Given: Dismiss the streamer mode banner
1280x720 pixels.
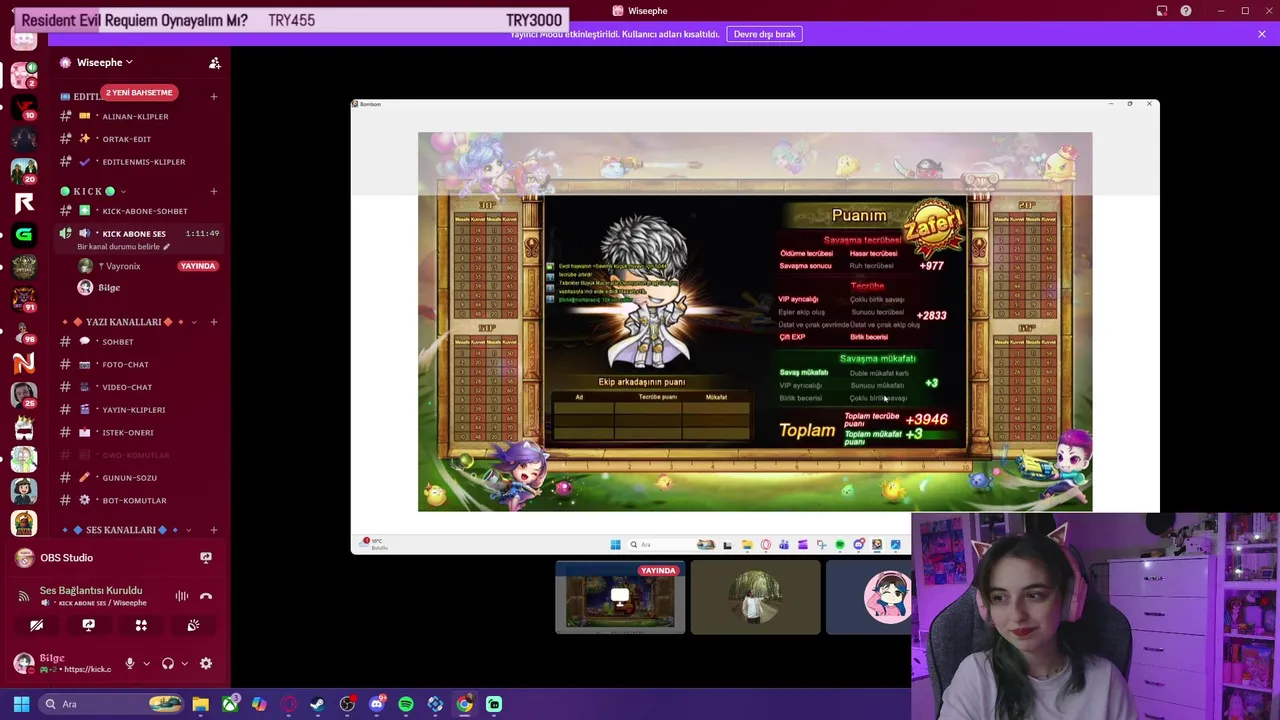Looking at the screenshot, I should point(1262,34).
